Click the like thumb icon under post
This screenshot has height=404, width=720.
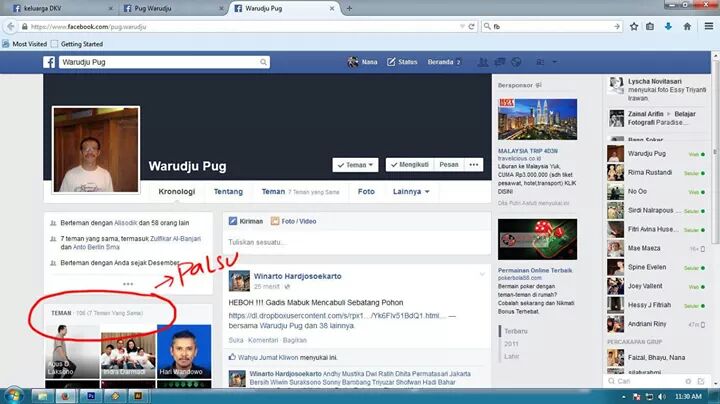click(x=232, y=357)
